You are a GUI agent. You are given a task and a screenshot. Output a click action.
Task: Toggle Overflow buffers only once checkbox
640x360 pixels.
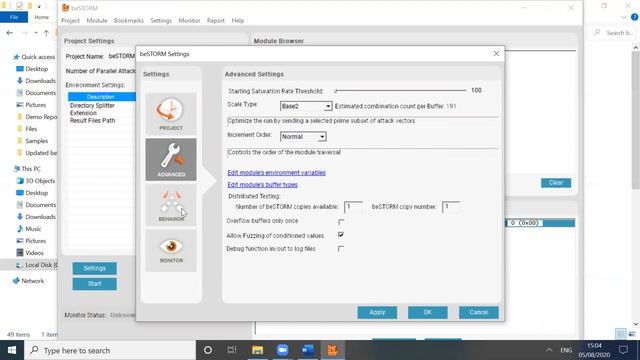point(341,222)
